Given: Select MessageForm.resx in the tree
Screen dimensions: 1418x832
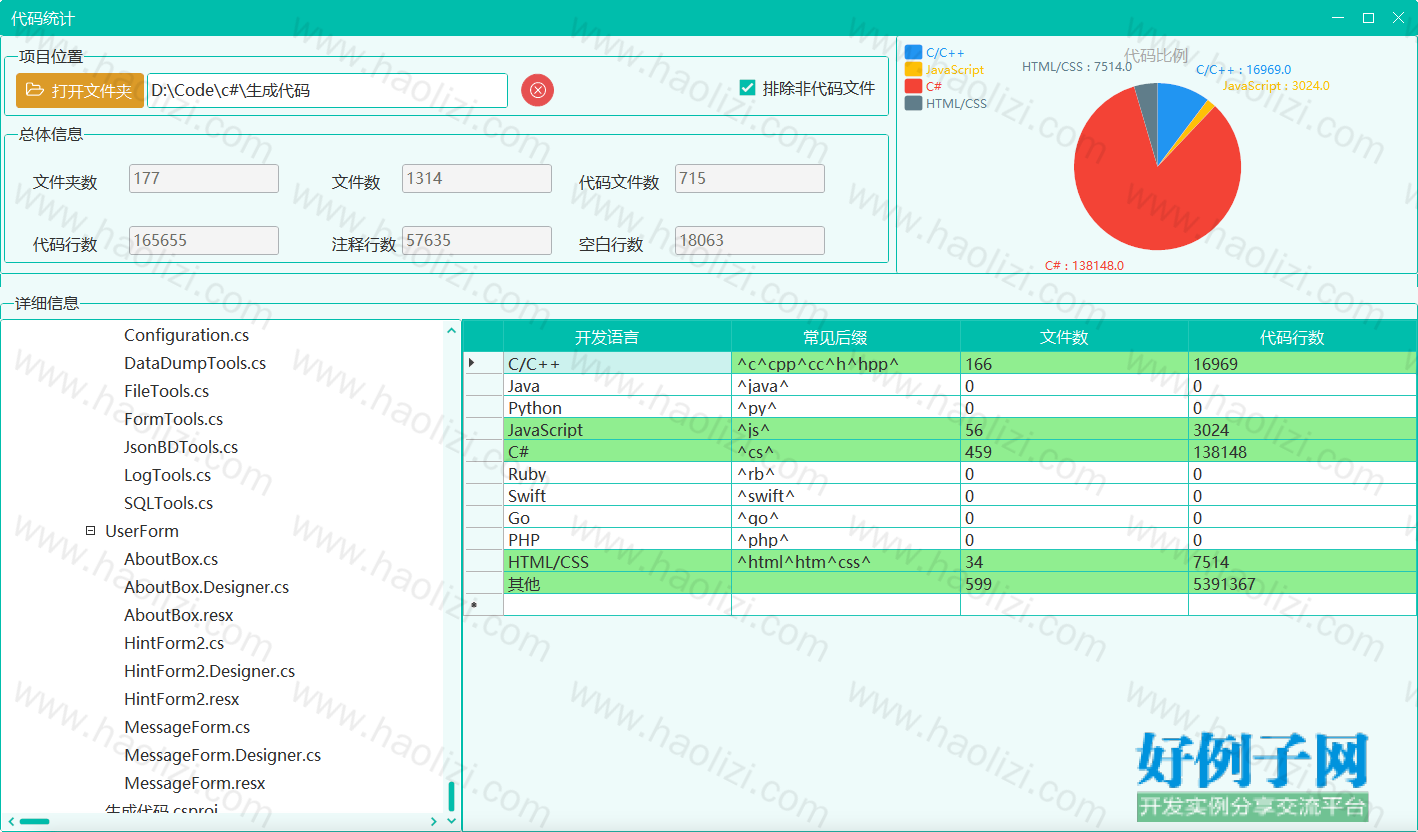Looking at the screenshot, I should point(195,783).
